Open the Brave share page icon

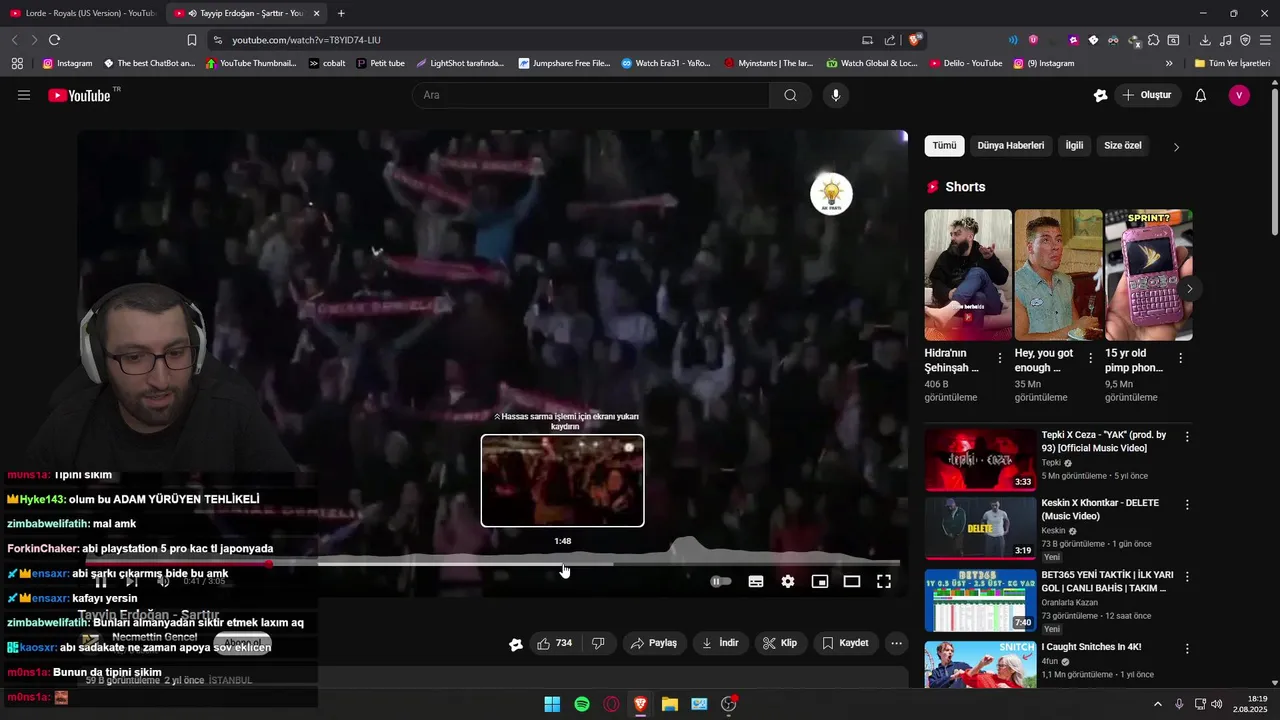click(890, 40)
